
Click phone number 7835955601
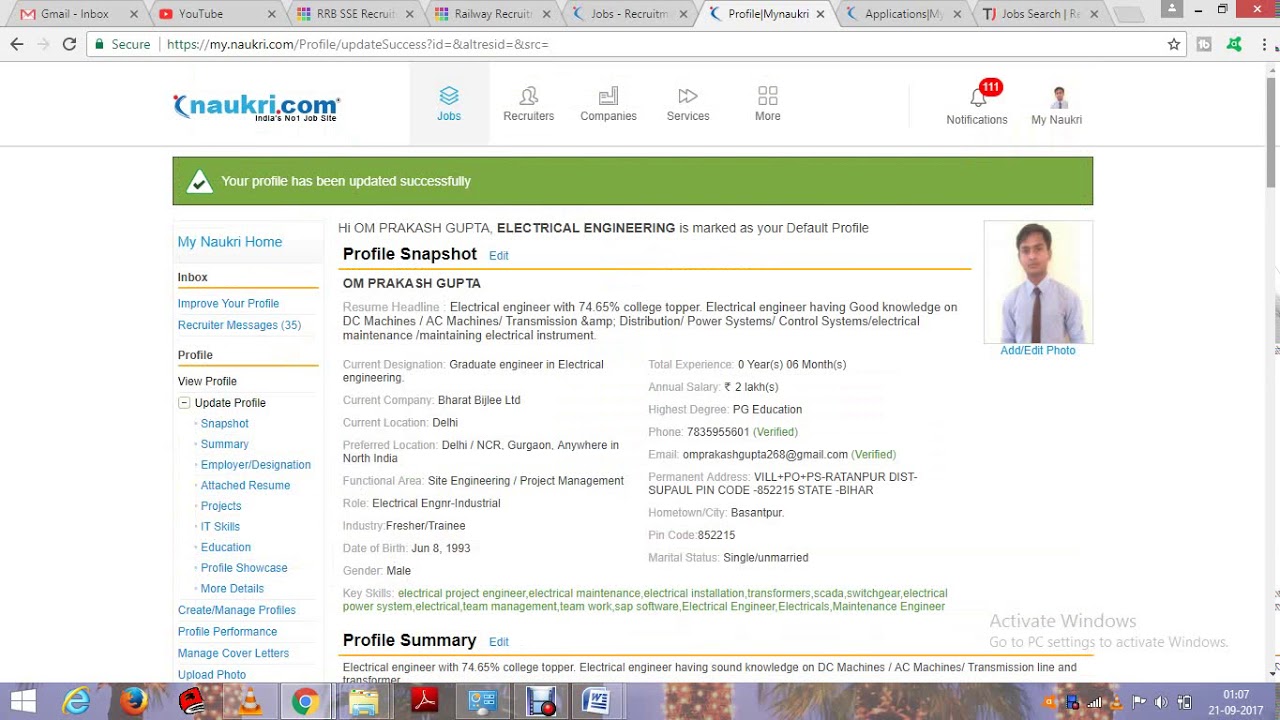point(718,432)
